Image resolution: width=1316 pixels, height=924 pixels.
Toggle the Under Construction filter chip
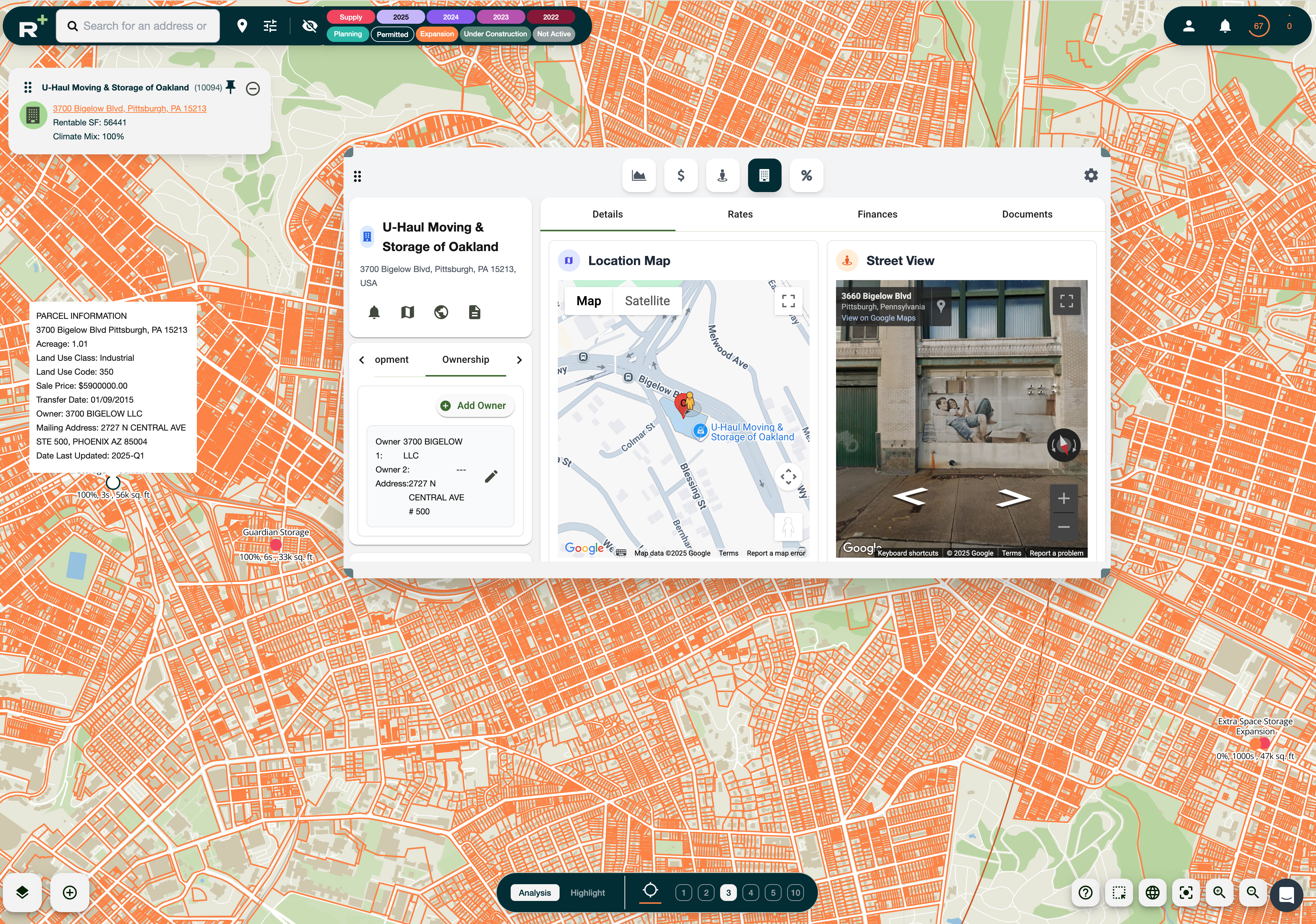click(495, 34)
